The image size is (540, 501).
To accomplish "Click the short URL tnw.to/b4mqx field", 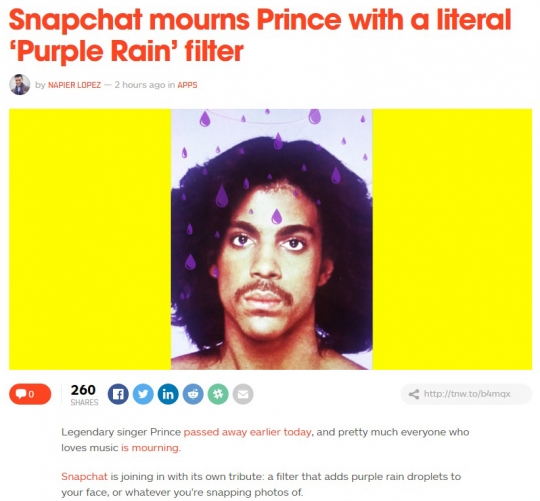I will (x=467, y=394).
